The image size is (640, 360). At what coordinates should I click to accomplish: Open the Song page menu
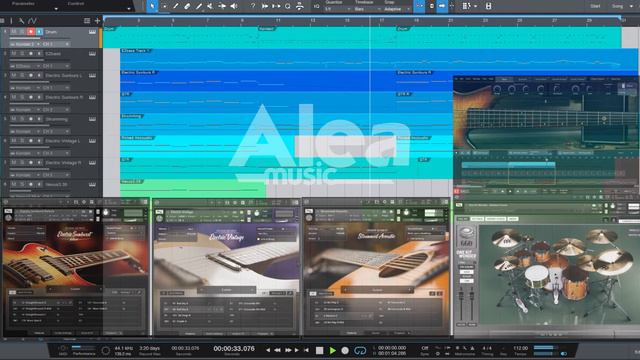tap(618, 6)
